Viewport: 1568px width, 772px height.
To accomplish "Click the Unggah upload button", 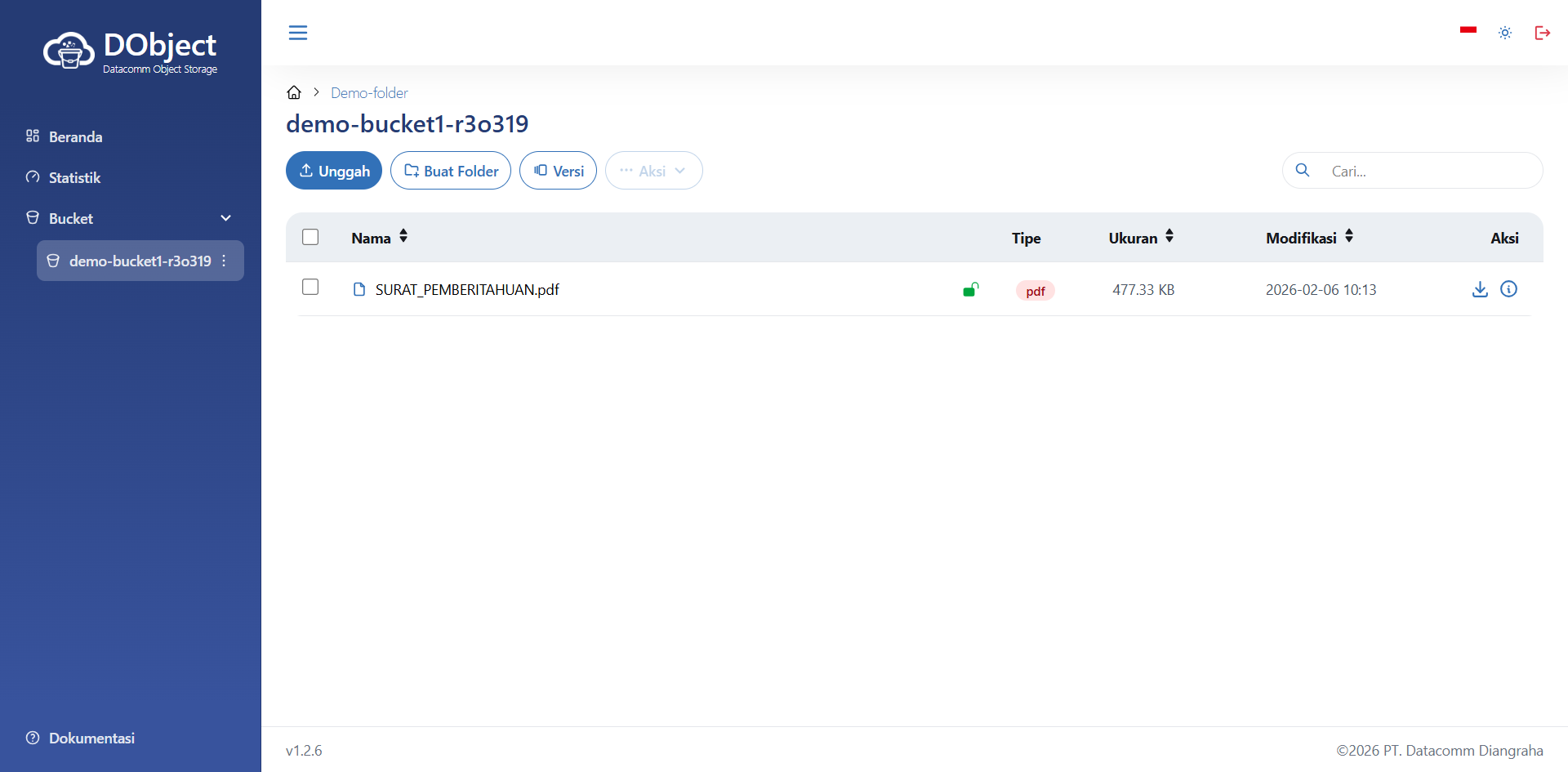I will (x=334, y=171).
